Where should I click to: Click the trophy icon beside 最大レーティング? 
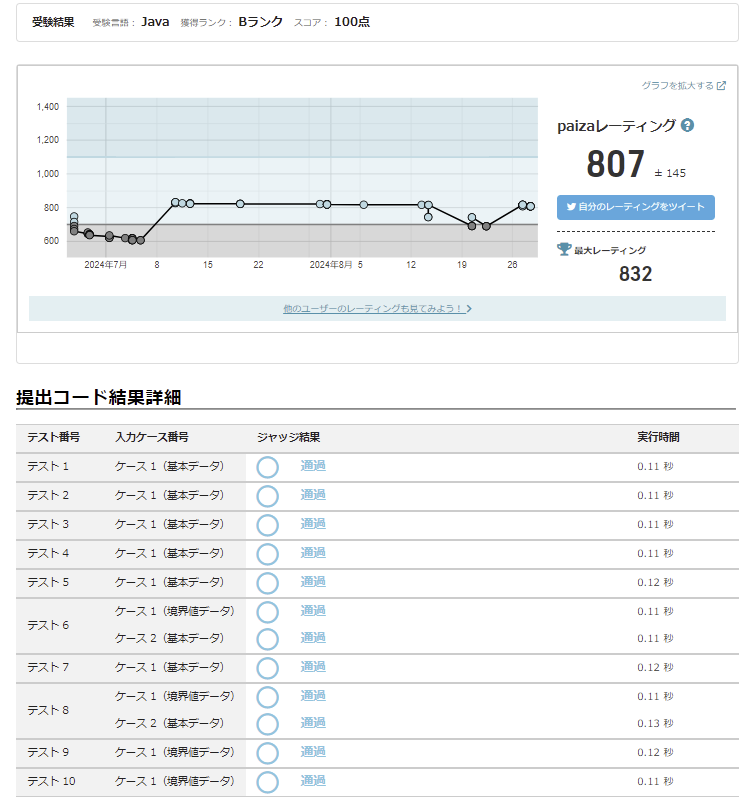click(564, 249)
